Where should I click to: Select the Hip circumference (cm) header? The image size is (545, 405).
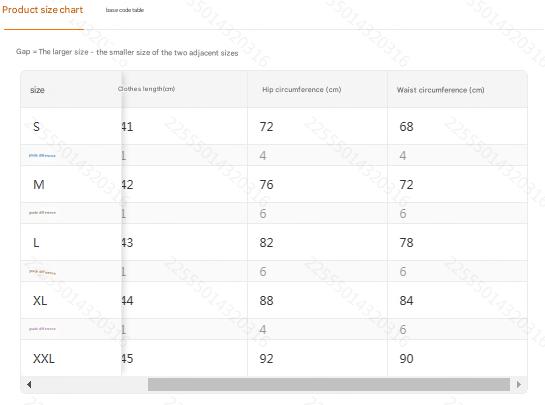[302, 90]
